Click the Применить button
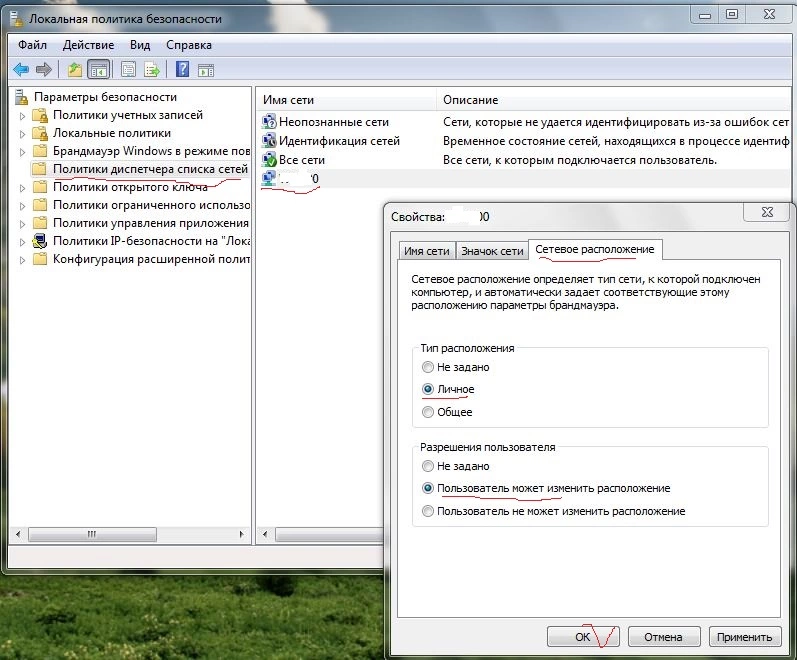The height and width of the screenshot is (660, 797). [745, 637]
